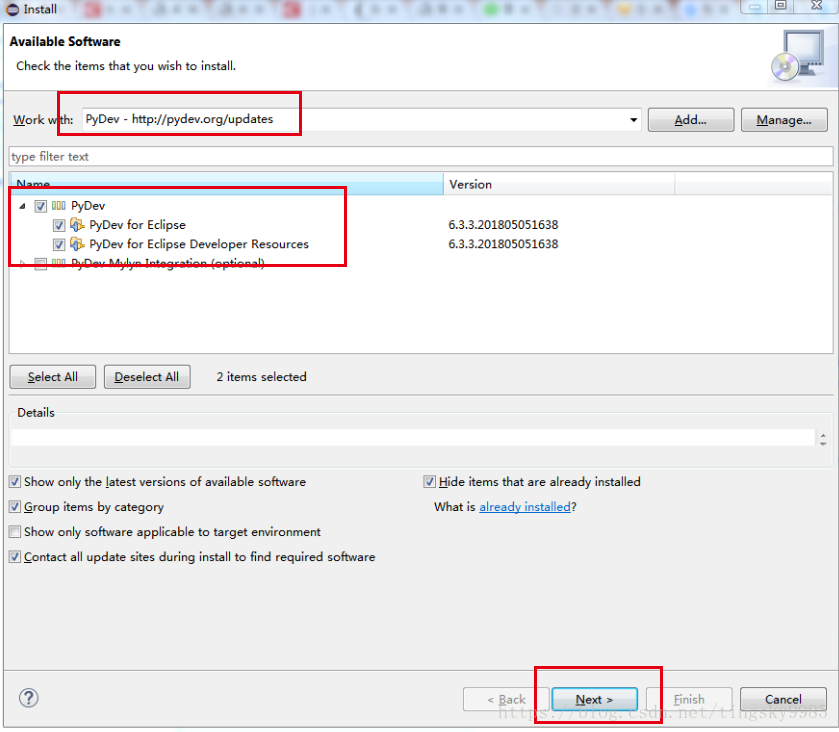
Task: Click the PyDev for Eclipse feature icon
Action: coord(77,225)
